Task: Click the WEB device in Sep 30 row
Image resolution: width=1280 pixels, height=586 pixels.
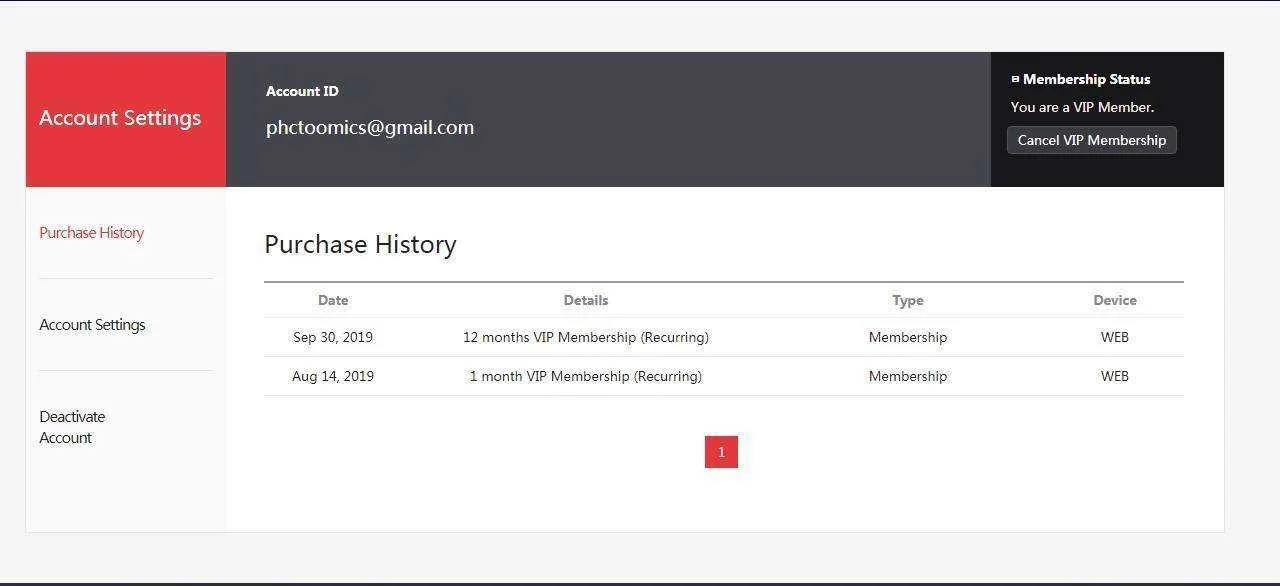Action: coord(1115,337)
